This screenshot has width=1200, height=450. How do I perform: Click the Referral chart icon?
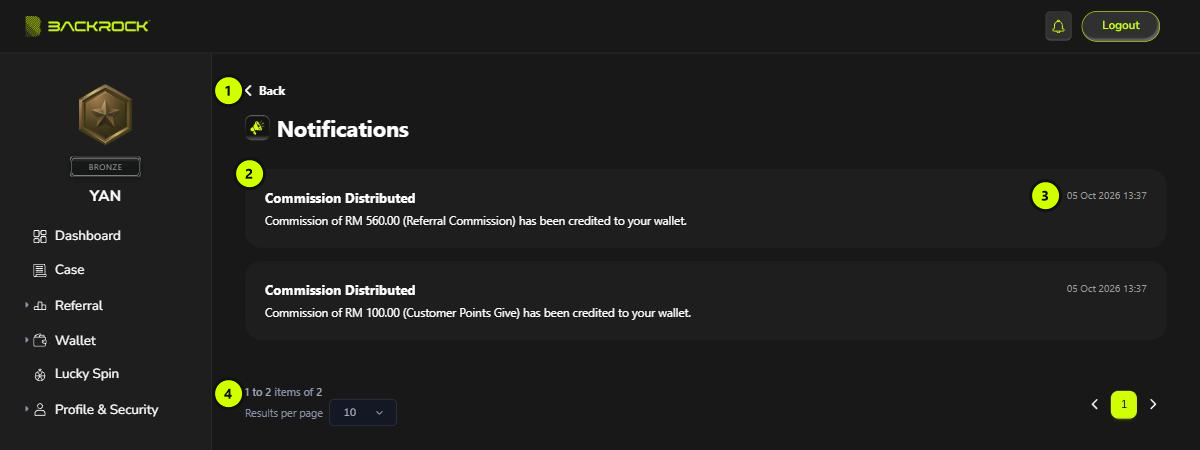(40, 306)
